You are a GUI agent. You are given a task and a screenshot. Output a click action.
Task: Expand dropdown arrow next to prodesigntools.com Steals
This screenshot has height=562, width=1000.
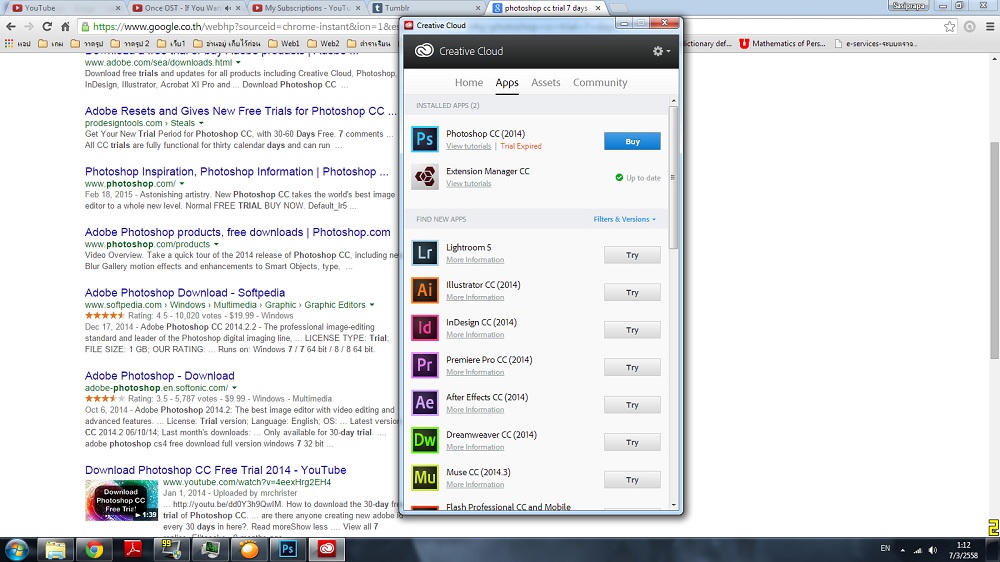pyautogui.click(x=201, y=123)
